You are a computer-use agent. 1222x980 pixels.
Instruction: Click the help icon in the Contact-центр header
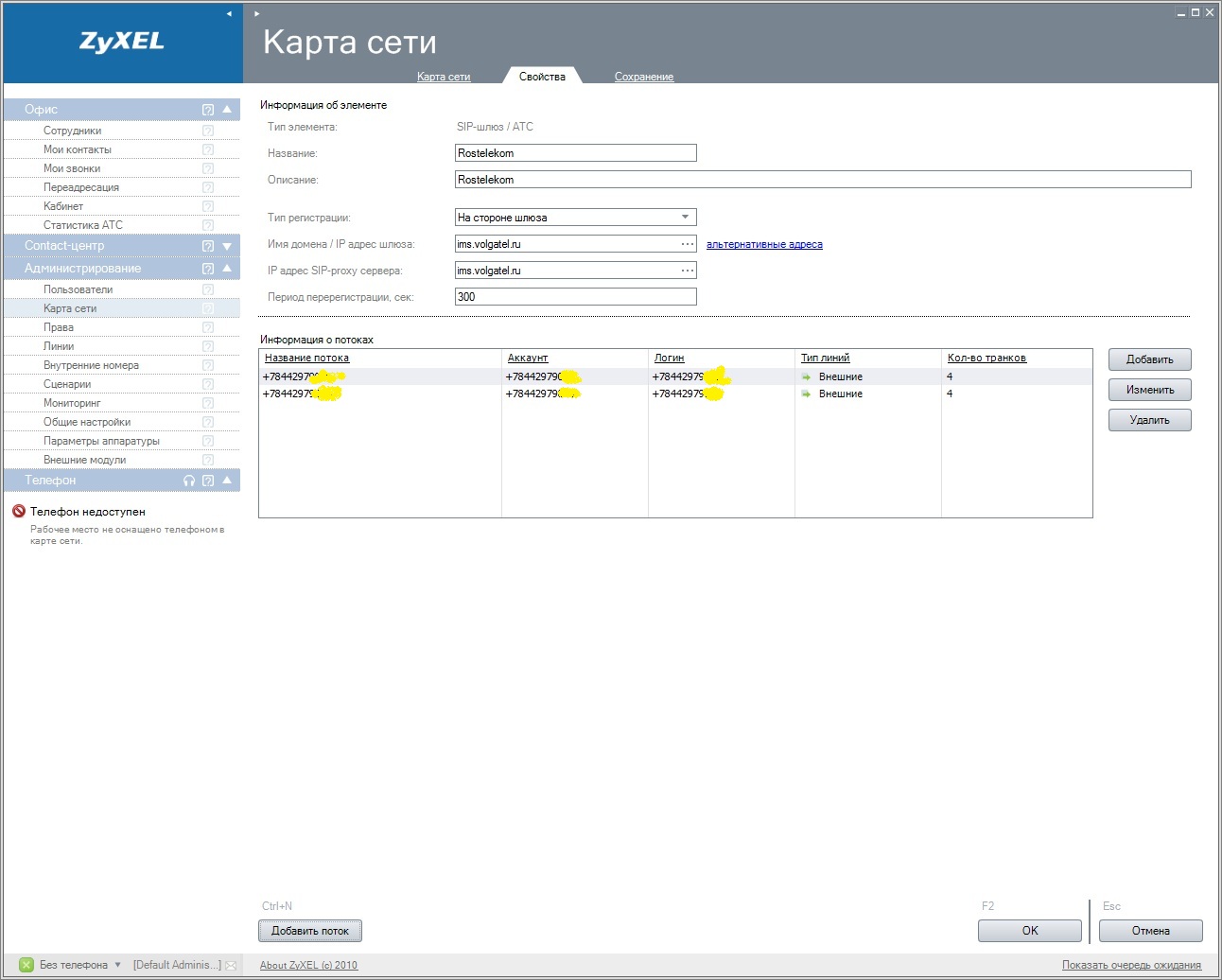[208, 246]
